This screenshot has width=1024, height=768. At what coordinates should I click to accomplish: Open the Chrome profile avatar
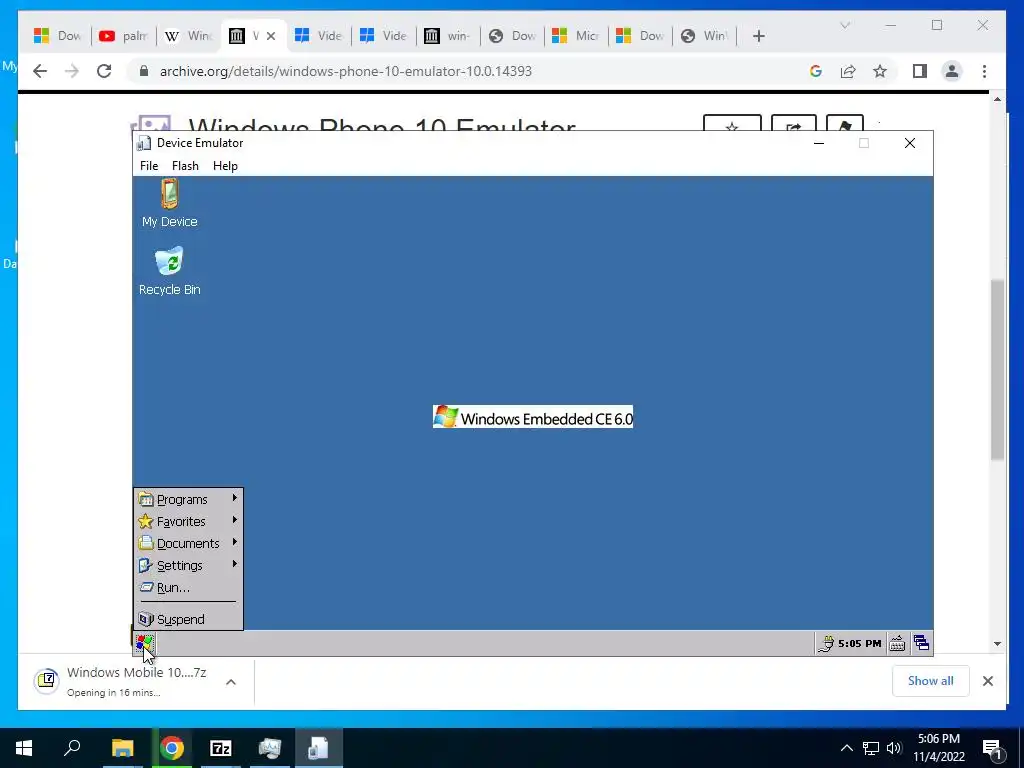click(952, 71)
